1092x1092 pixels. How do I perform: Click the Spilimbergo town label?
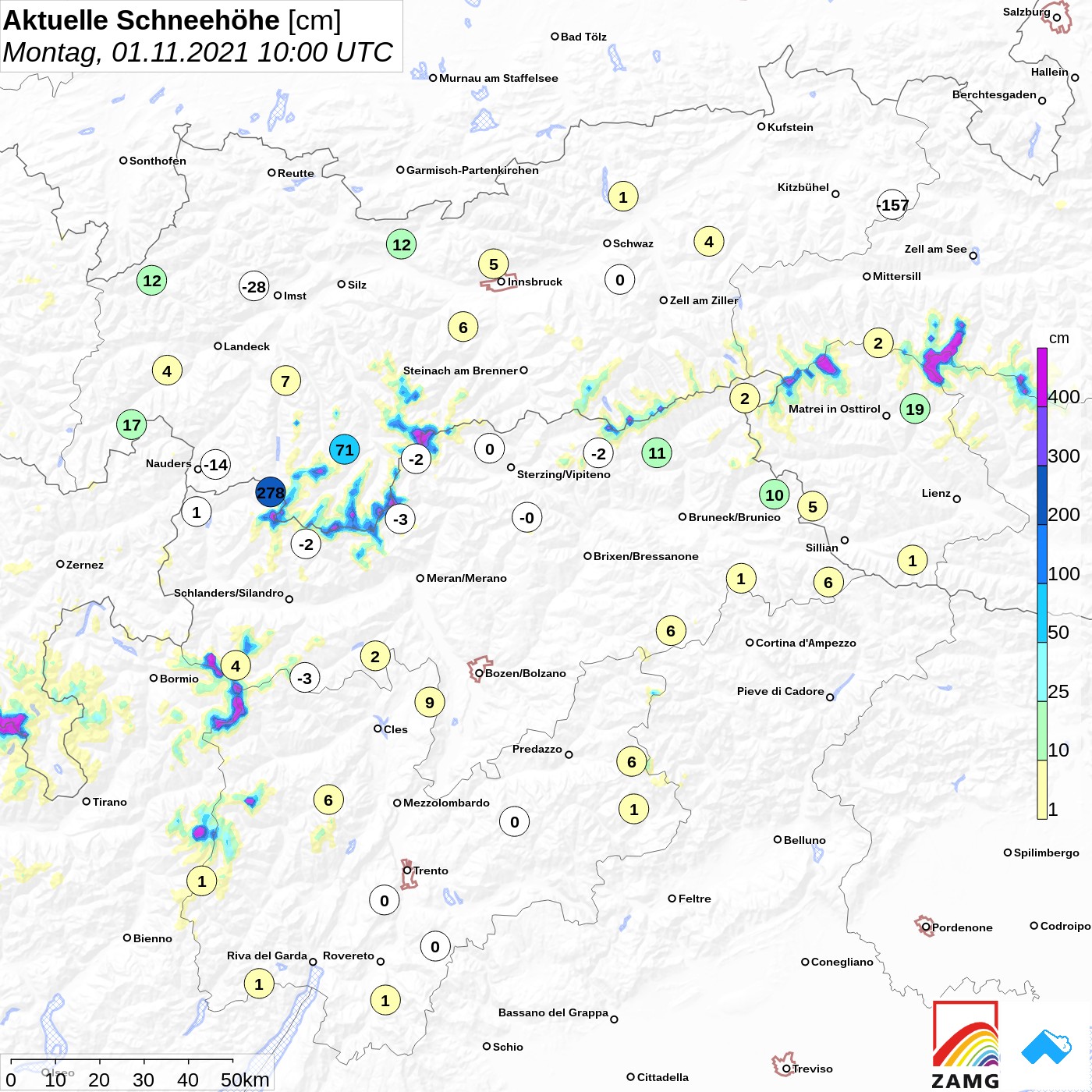click(1046, 853)
